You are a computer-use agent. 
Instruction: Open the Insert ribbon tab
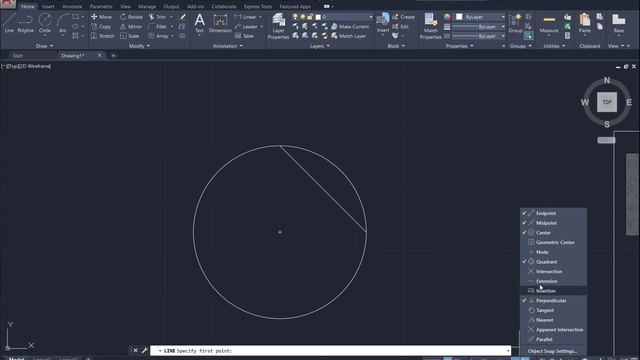click(48, 7)
